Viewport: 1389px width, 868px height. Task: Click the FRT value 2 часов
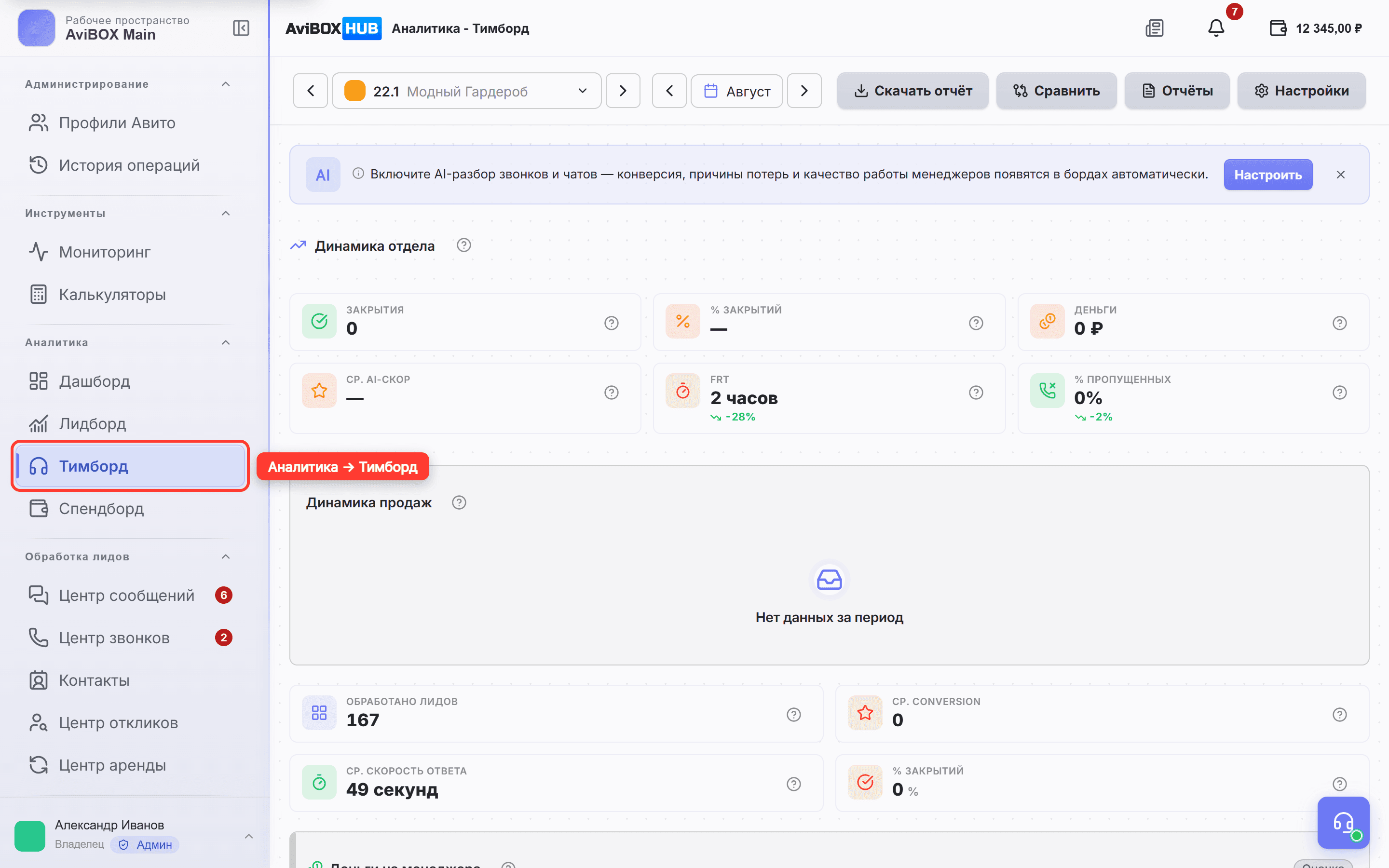(744, 398)
